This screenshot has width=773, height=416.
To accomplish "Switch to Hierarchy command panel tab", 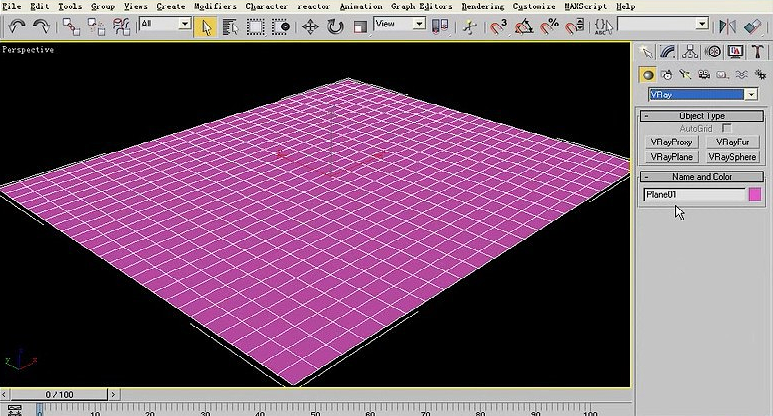I will click(691, 52).
